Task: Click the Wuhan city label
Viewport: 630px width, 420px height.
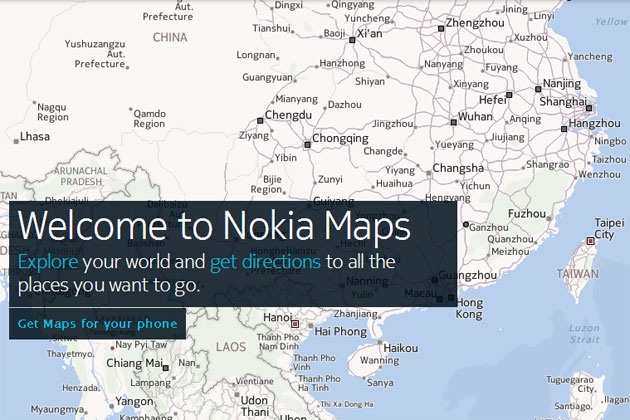Action: [x=475, y=117]
